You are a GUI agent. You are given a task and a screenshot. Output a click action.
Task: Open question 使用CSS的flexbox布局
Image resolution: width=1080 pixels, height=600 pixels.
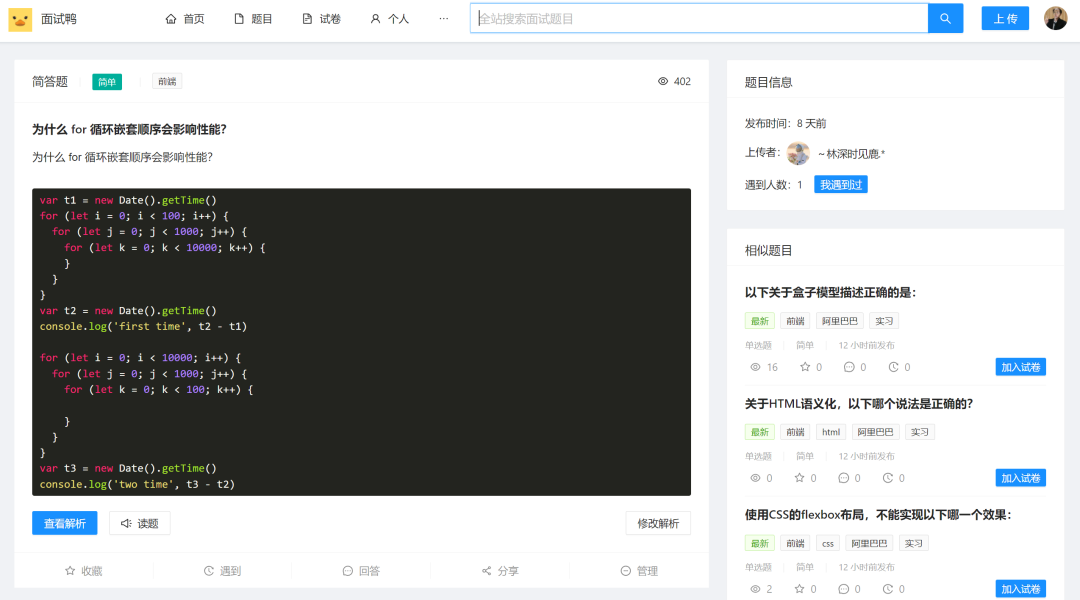tap(878, 515)
